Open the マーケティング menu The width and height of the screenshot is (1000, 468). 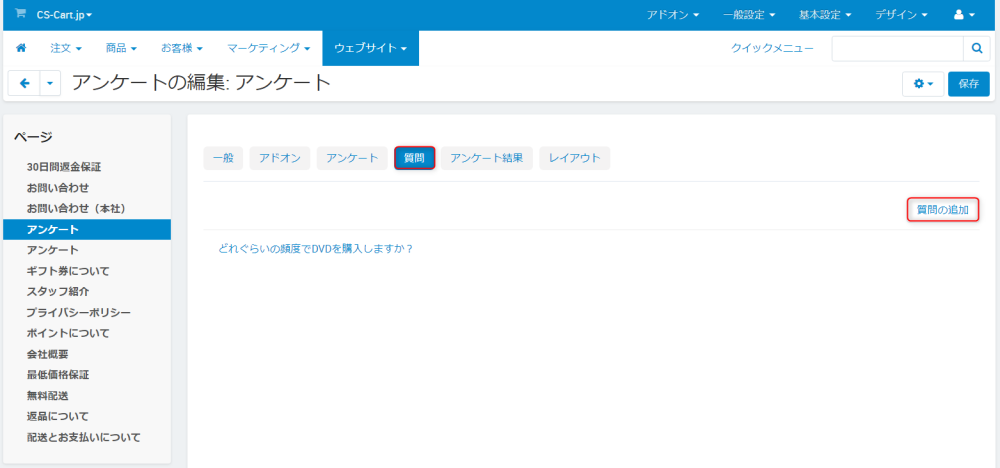pyautogui.click(x=268, y=48)
